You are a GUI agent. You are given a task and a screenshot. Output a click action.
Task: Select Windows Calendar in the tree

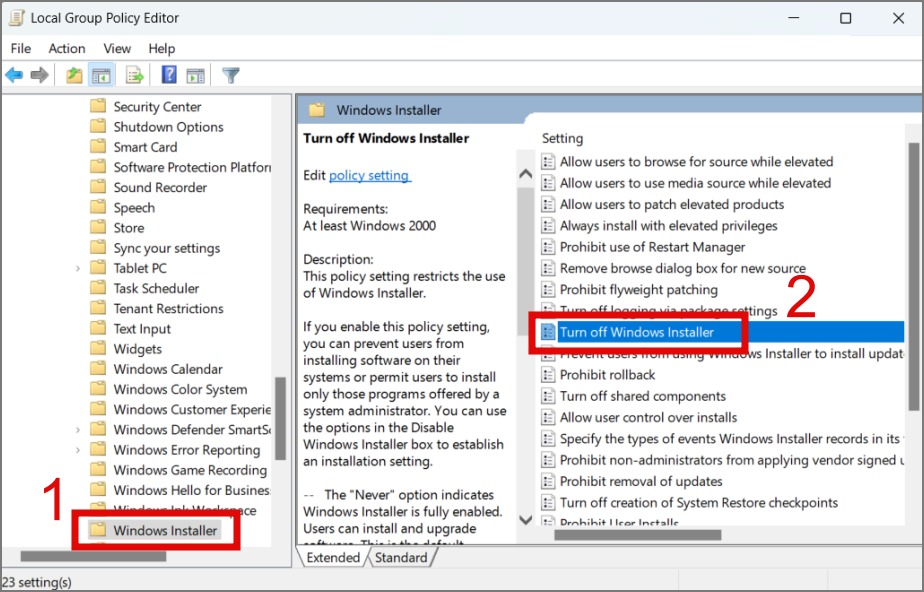point(168,369)
